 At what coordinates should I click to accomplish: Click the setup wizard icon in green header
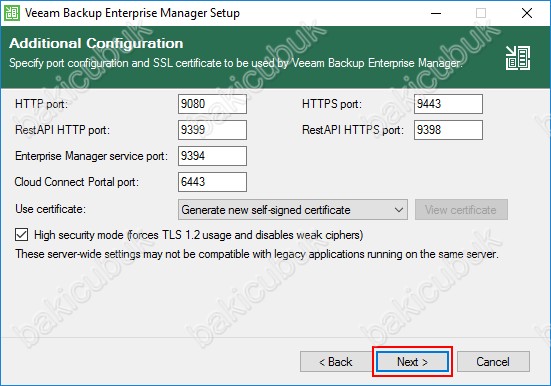tap(518, 58)
